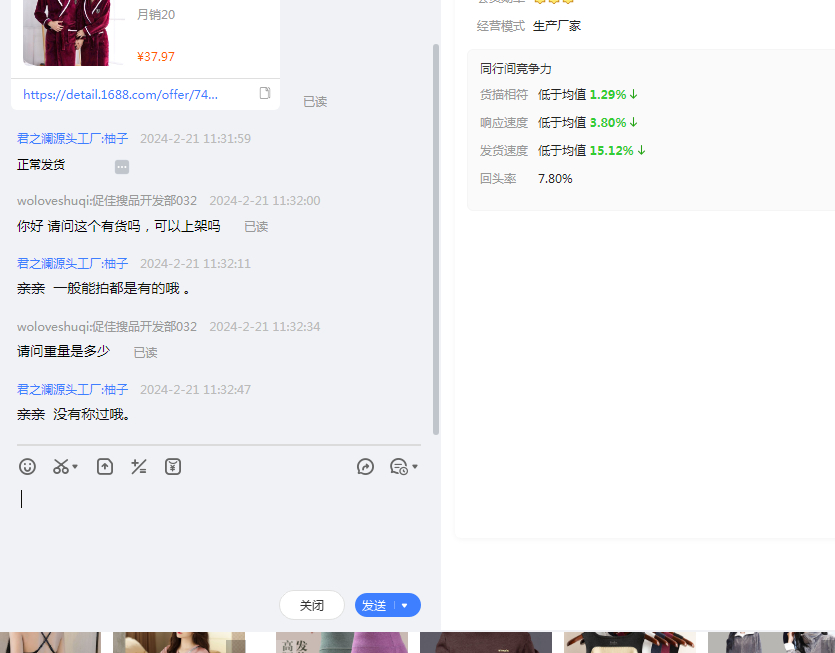This screenshot has height=653, width=835.
Task: Open the plus-minus calculator icon
Action: pyautogui.click(x=138, y=467)
